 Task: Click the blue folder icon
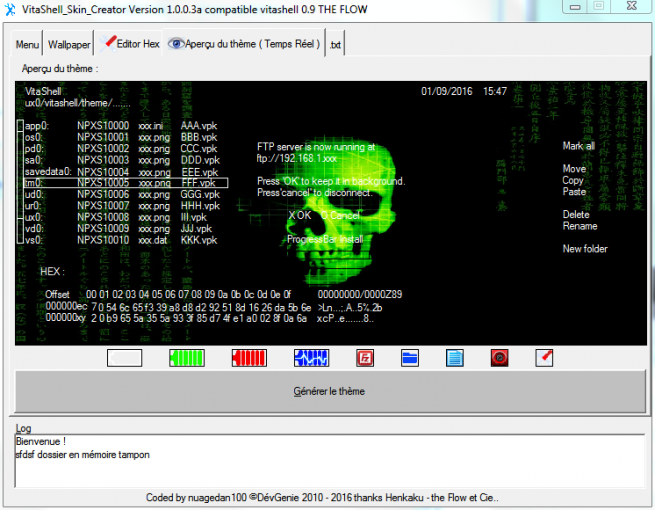pyautogui.click(x=410, y=357)
